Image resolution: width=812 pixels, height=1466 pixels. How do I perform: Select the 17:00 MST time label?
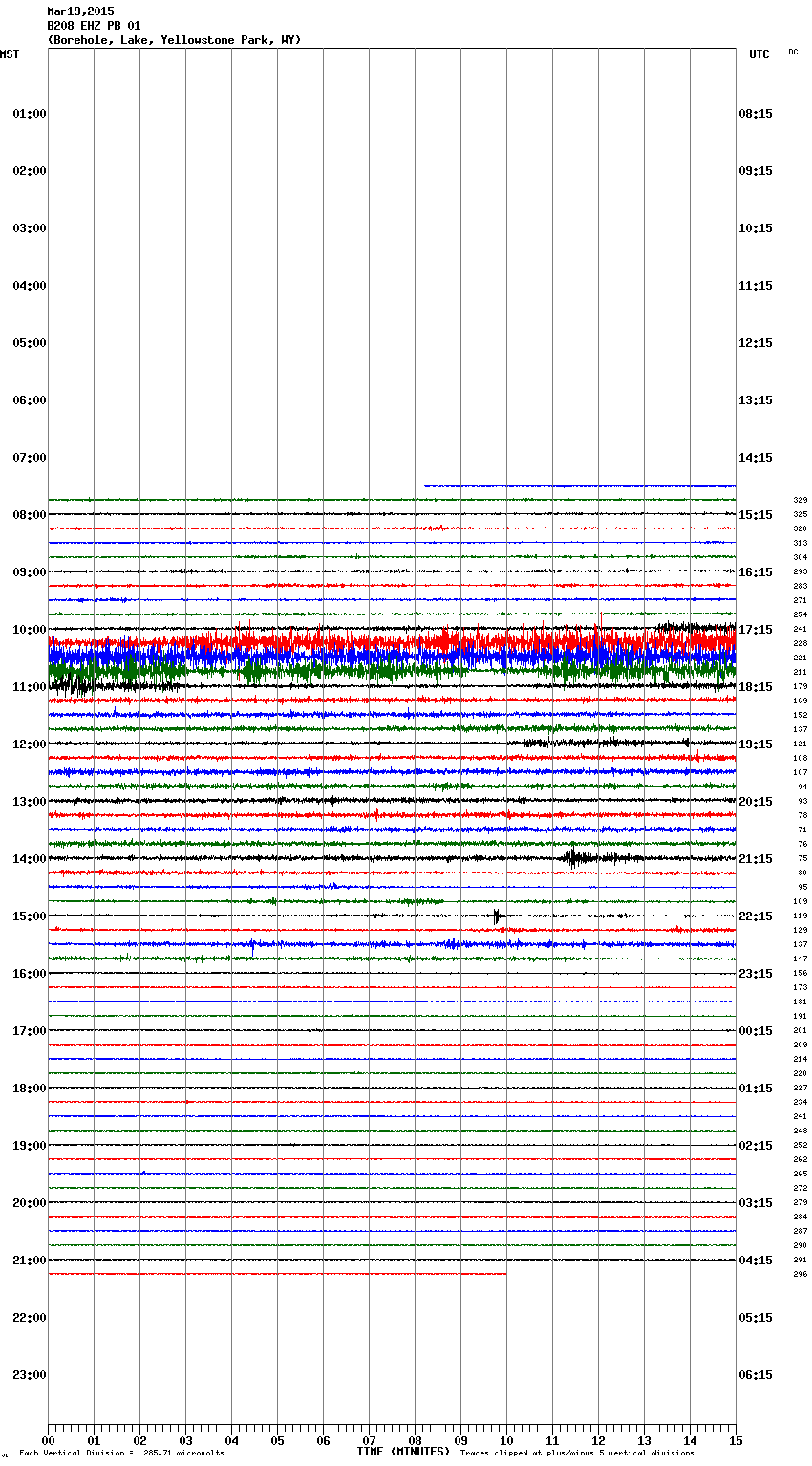[30, 1031]
